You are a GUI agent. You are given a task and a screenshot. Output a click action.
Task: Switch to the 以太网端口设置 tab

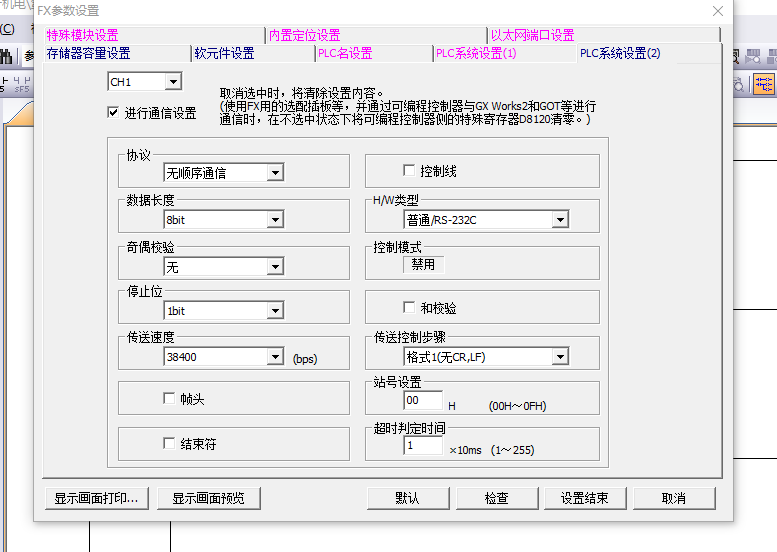coord(532,36)
